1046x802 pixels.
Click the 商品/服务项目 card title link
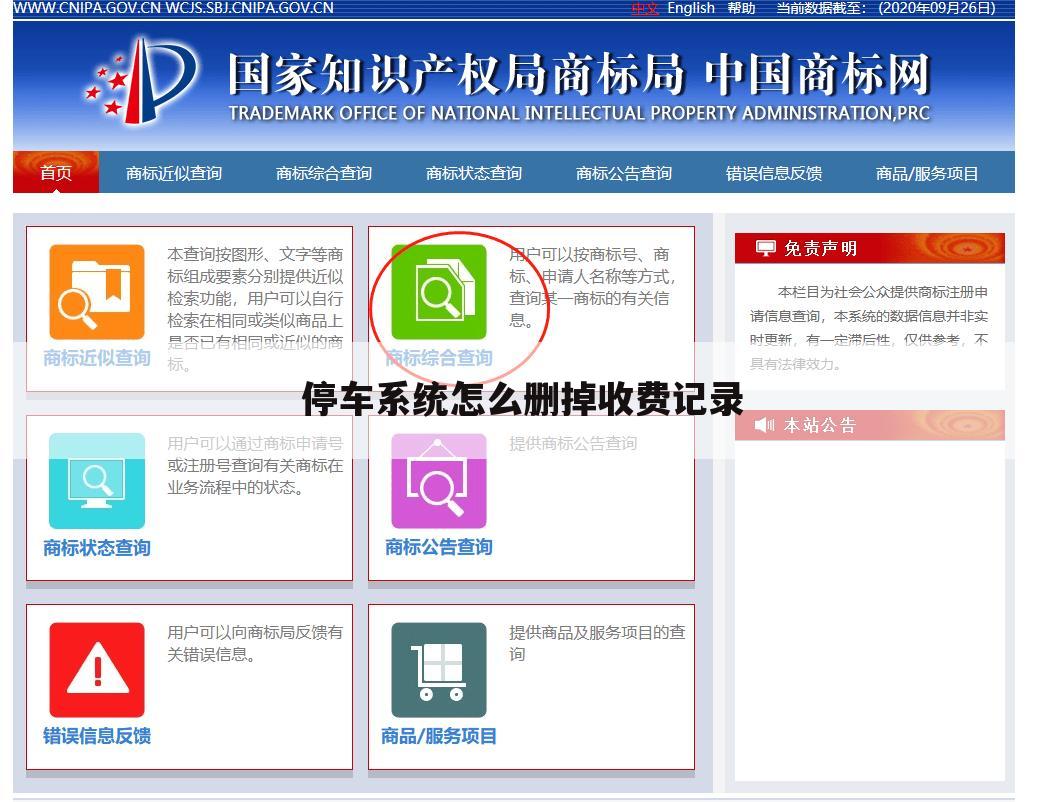[439, 736]
